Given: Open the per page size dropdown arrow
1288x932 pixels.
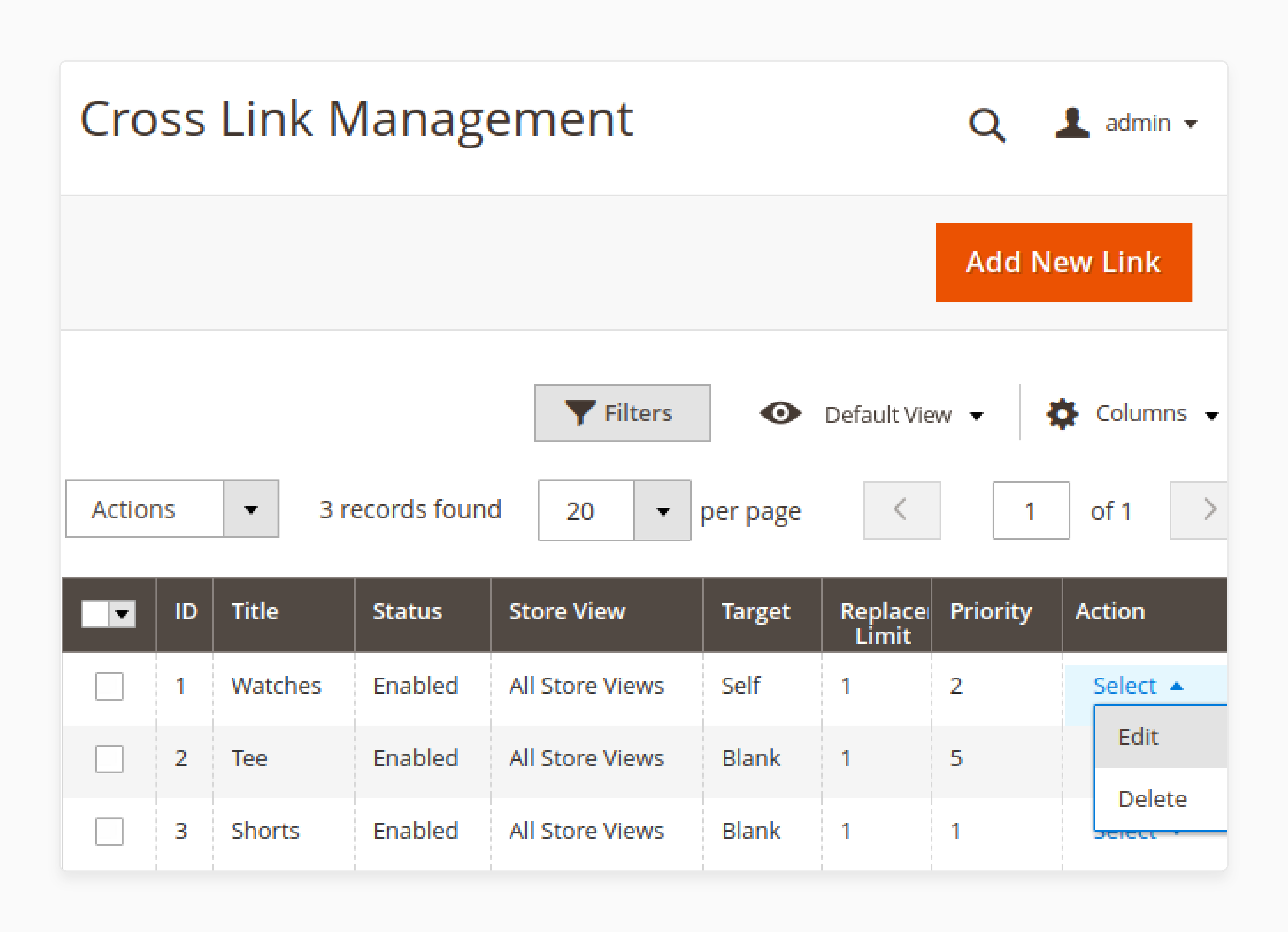Looking at the screenshot, I should click(662, 511).
